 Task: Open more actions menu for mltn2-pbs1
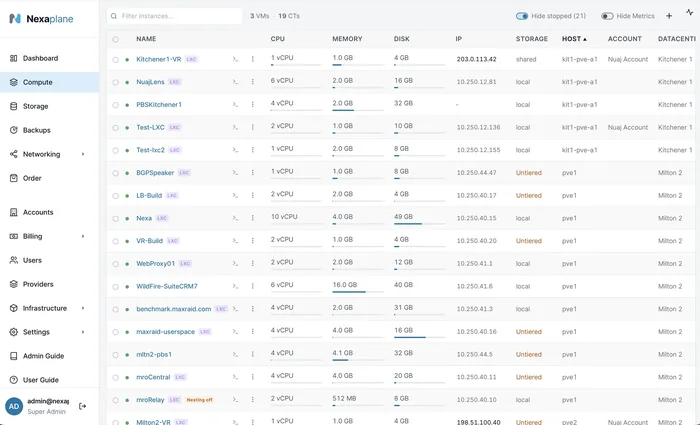253,354
